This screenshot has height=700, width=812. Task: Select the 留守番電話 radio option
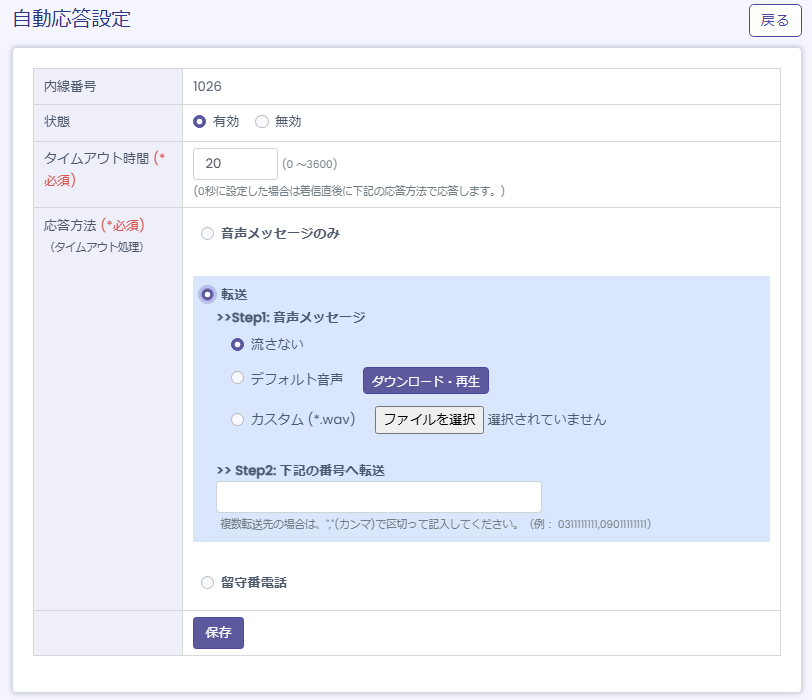pos(207,582)
